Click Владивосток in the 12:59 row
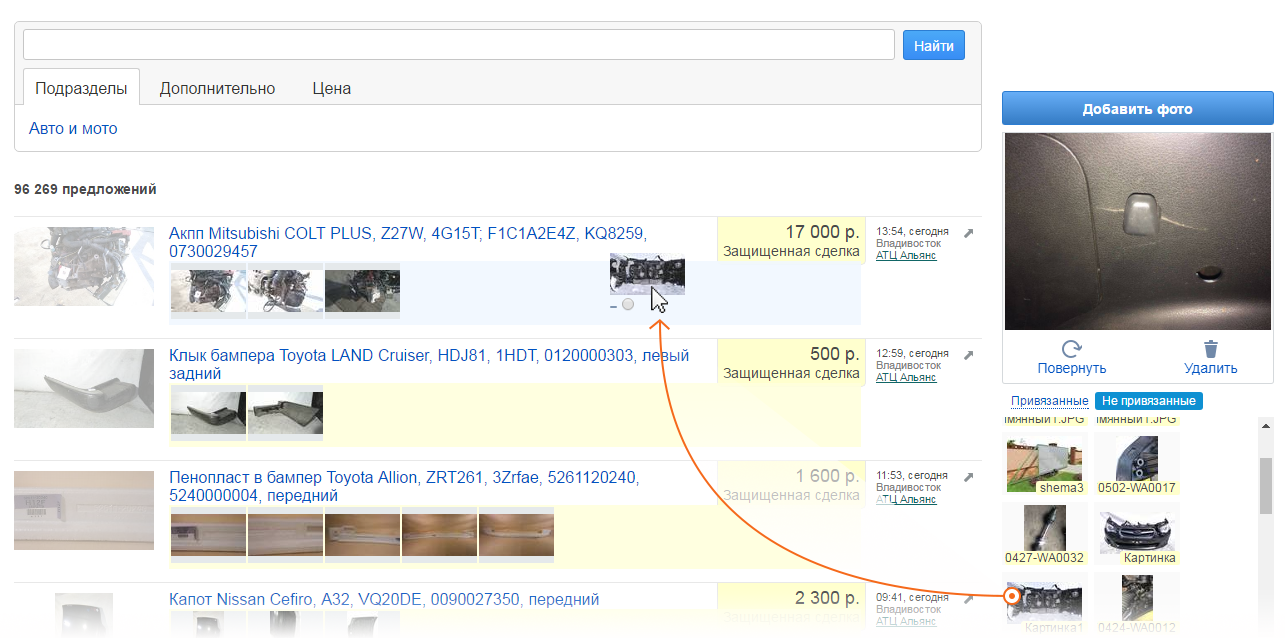1285x638 pixels. pyautogui.click(x=909, y=365)
